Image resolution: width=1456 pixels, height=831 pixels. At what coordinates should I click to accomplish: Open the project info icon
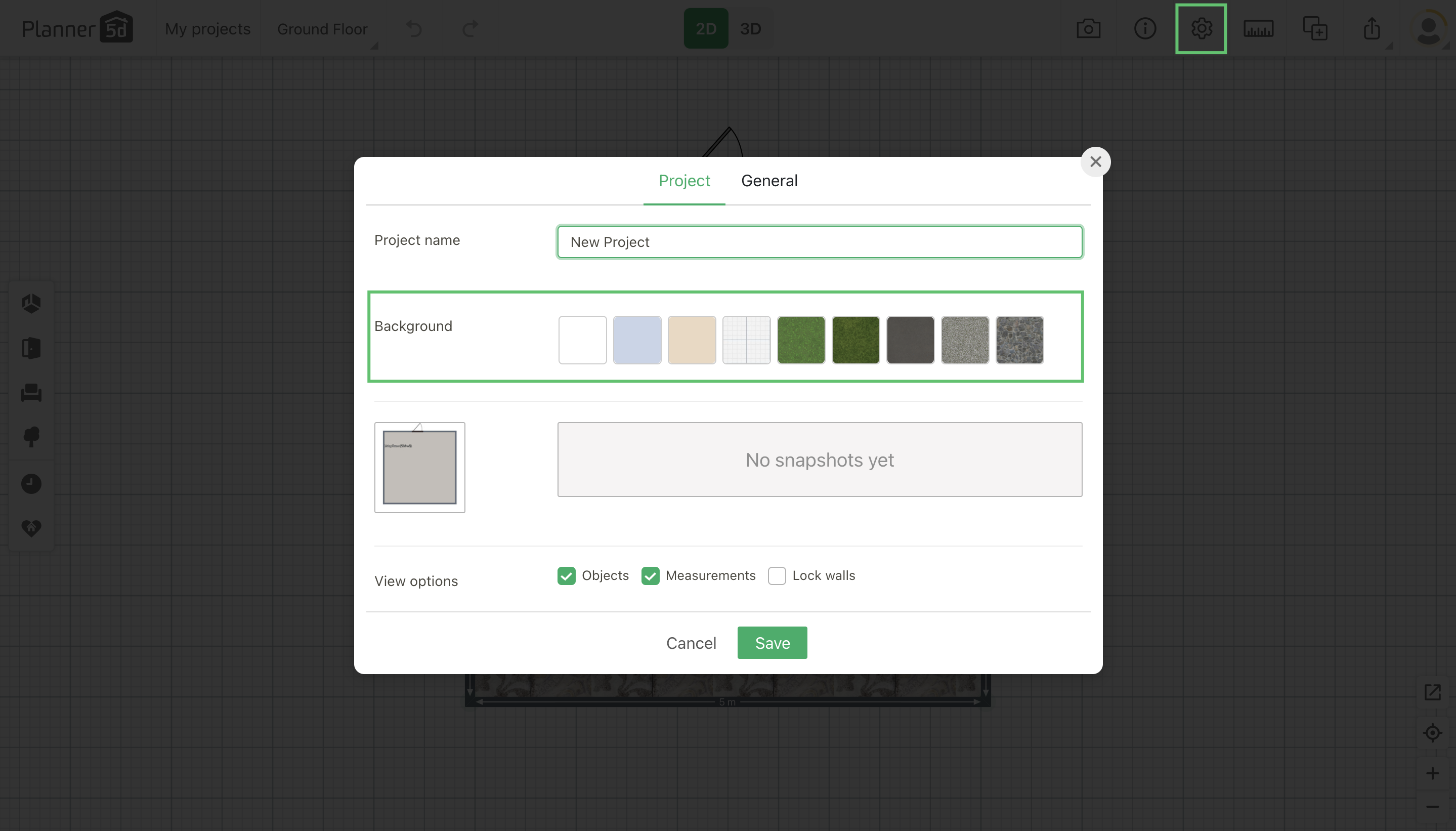[x=1144, y=28]
